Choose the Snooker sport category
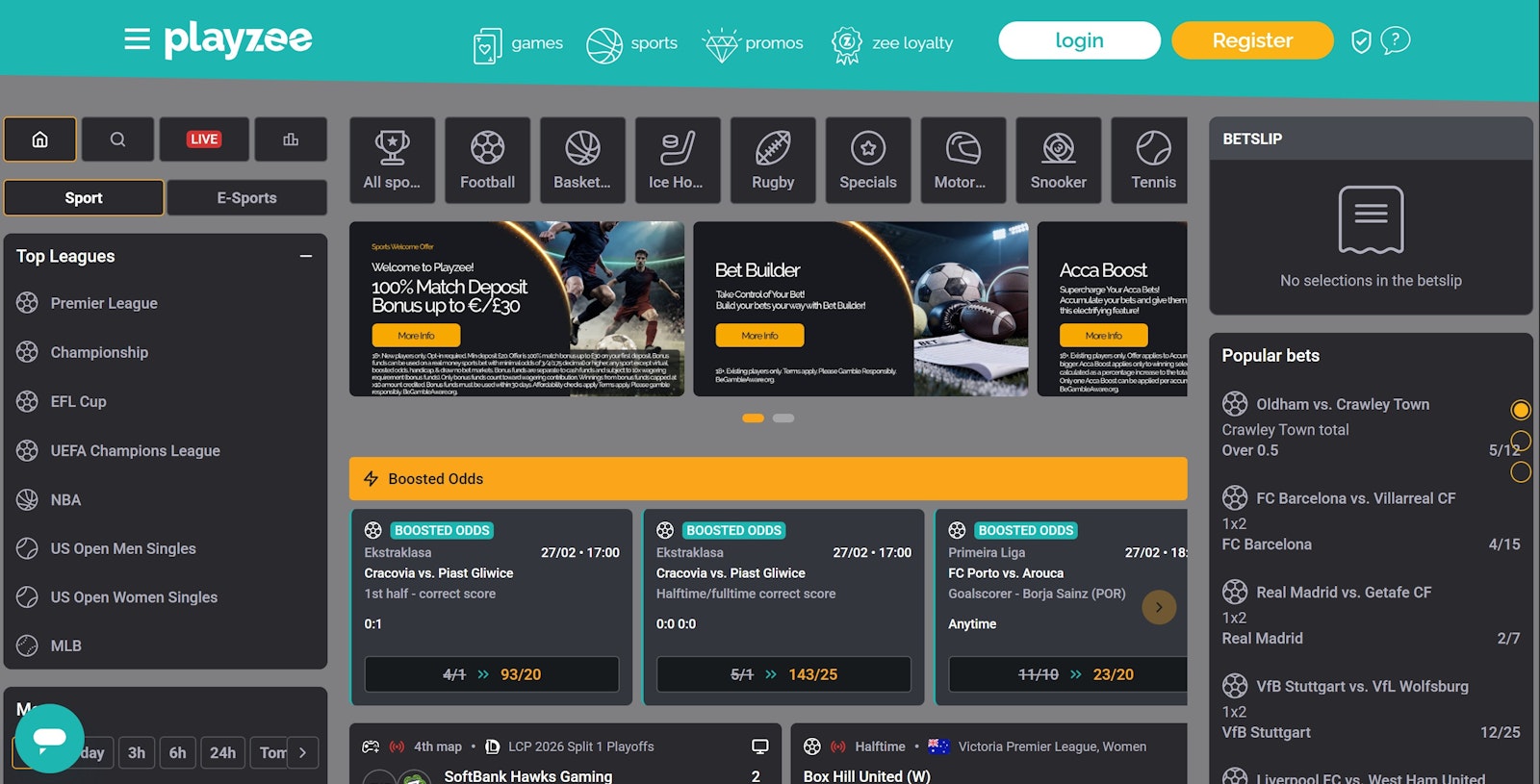 pyautogui.click(x=1058, y=161)
